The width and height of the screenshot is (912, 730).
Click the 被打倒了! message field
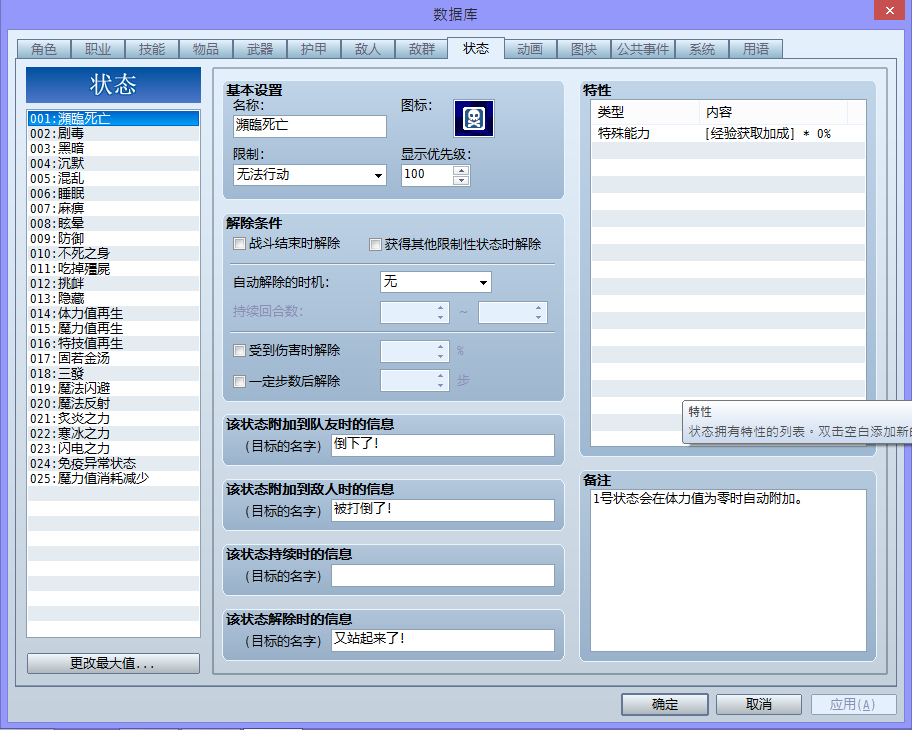pos(443,510)
